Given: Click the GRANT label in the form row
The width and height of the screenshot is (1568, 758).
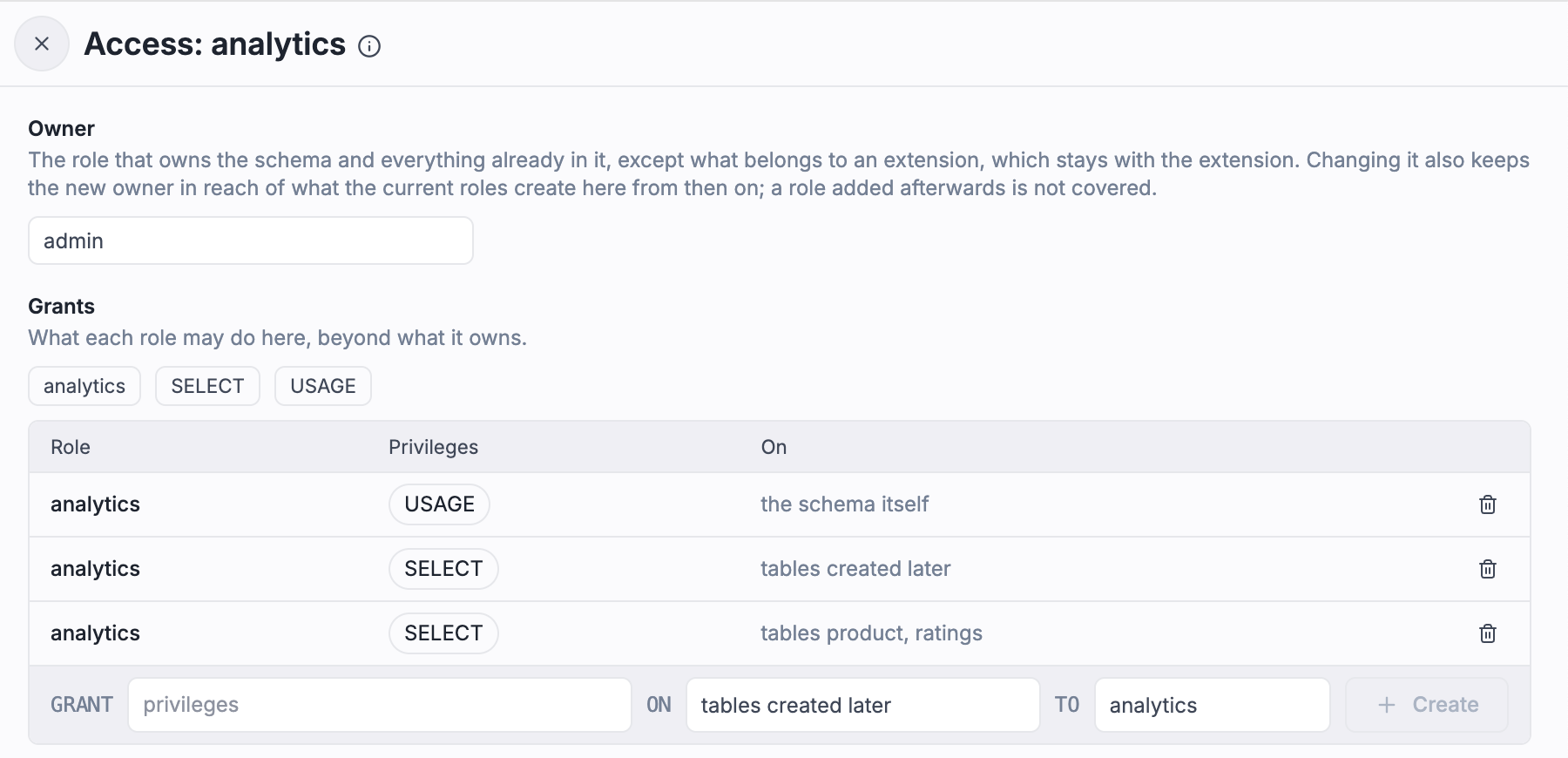Looking at the screenshot, I should point(82,705).
